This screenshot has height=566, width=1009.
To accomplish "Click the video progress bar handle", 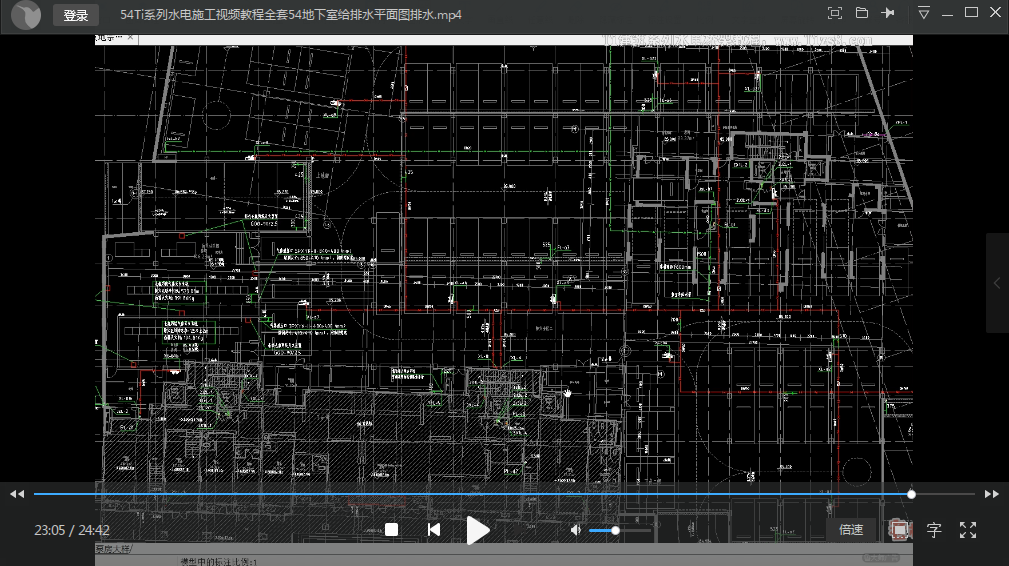I will click(x=911, y=494).
